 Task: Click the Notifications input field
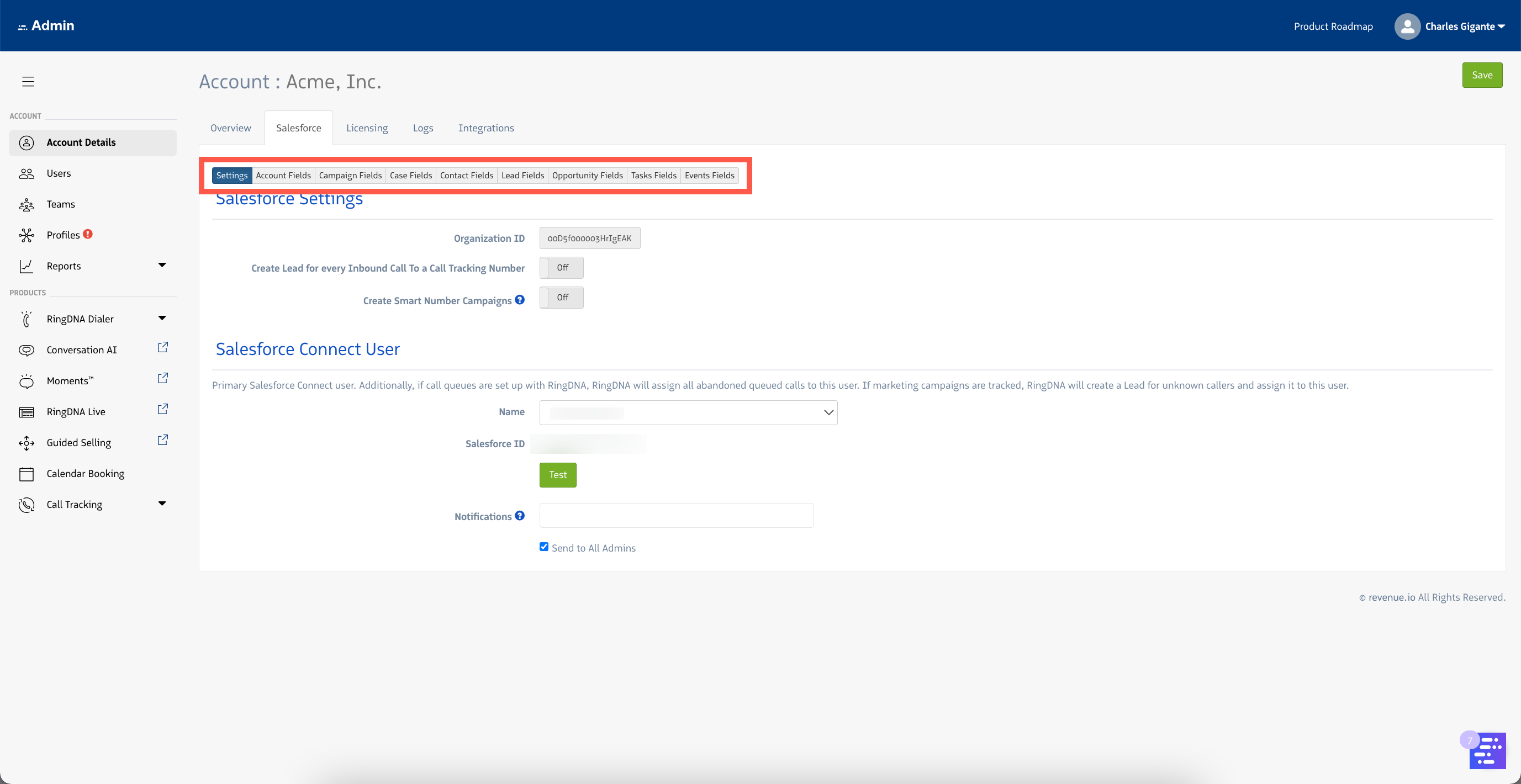coord(677,515)
